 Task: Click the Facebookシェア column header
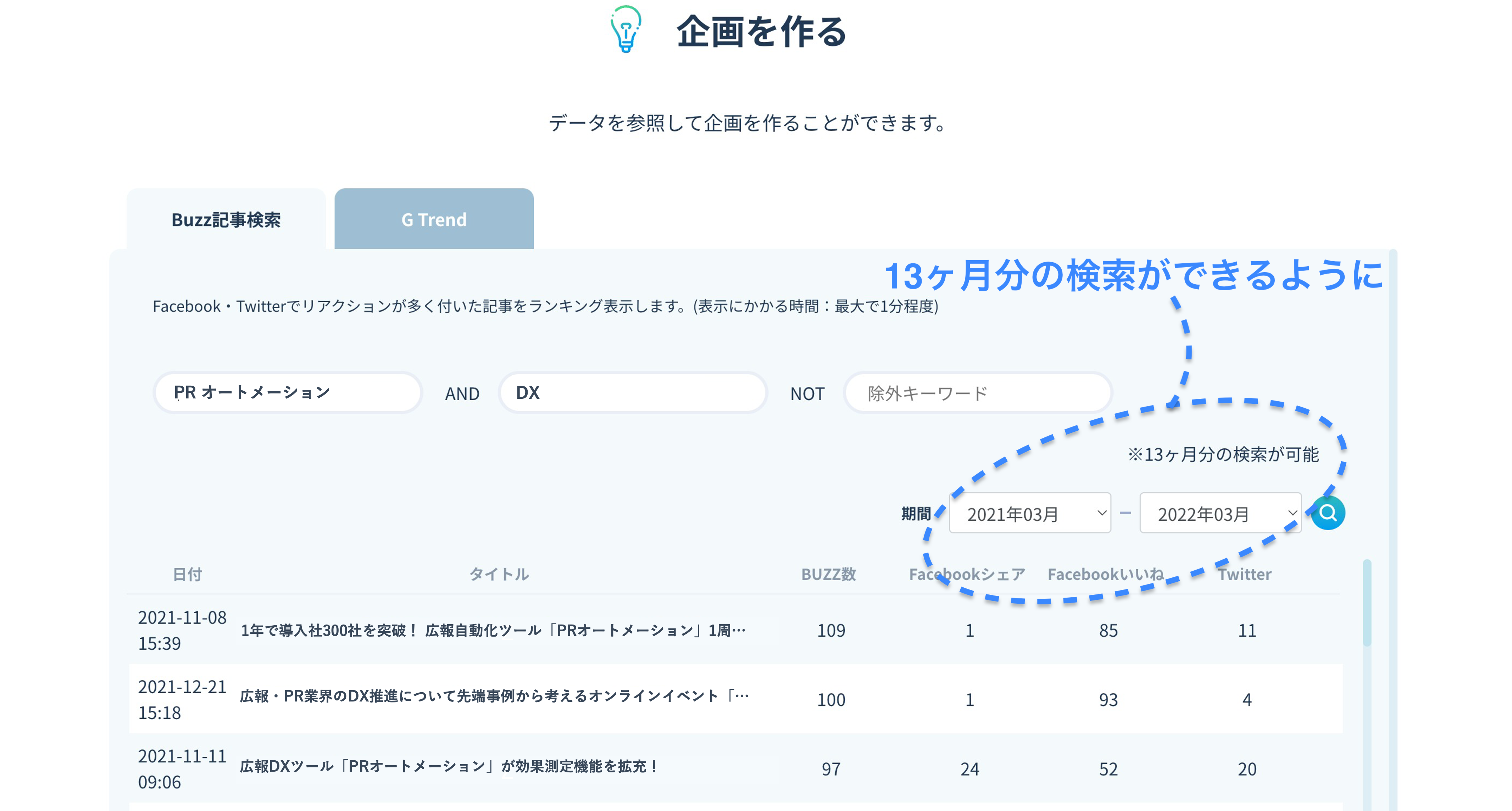pos(967,574)
